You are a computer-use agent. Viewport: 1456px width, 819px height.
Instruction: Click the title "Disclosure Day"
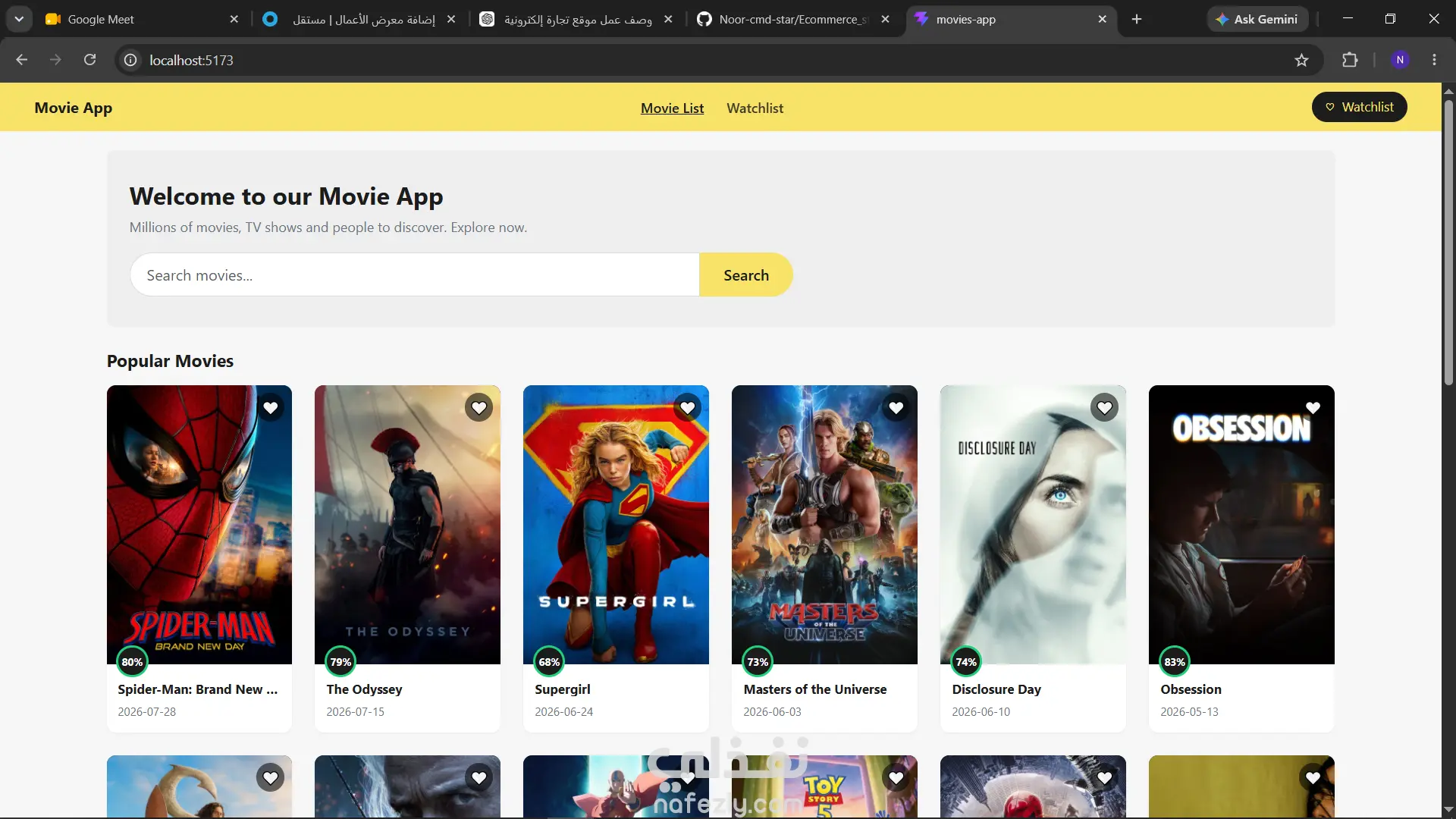(996, 689)
